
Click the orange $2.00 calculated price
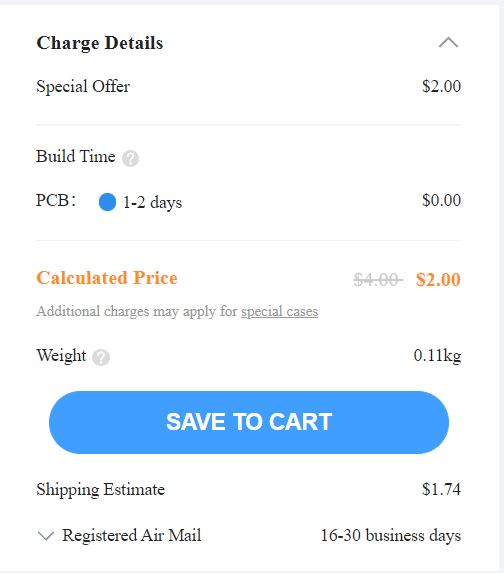(x=438, y=280)
